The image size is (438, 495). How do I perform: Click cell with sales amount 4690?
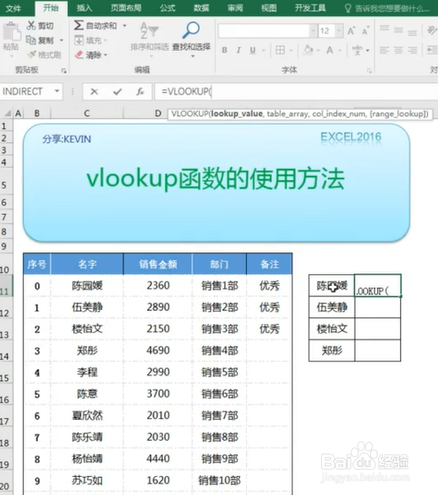[158, 350]
